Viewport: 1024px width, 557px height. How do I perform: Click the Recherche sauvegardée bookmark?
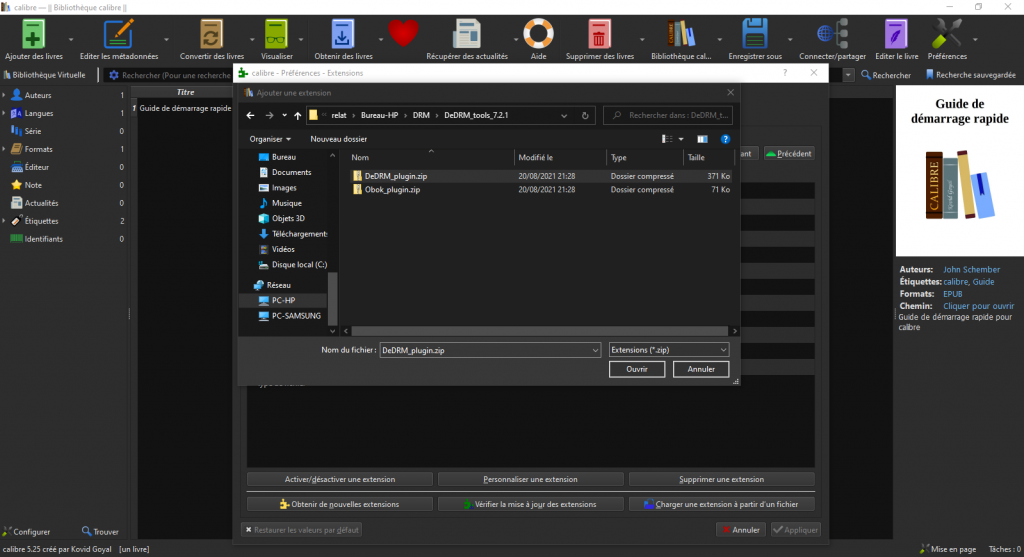point(970,75)
